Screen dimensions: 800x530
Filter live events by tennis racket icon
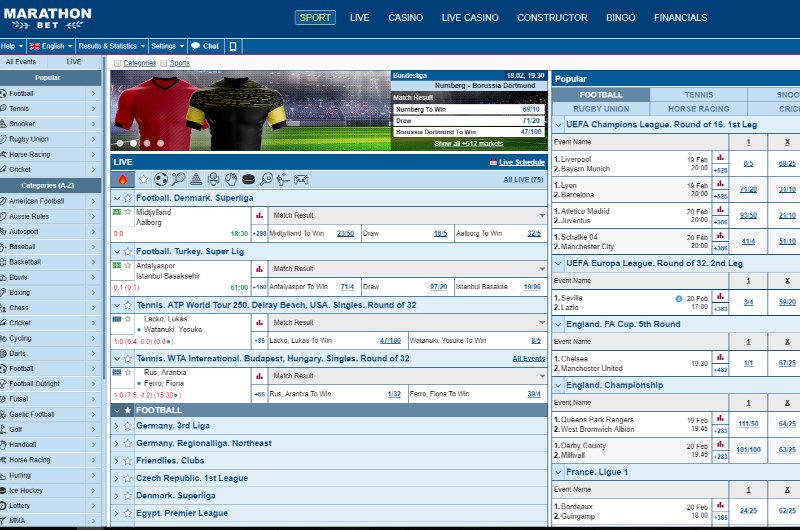(178, 179)
